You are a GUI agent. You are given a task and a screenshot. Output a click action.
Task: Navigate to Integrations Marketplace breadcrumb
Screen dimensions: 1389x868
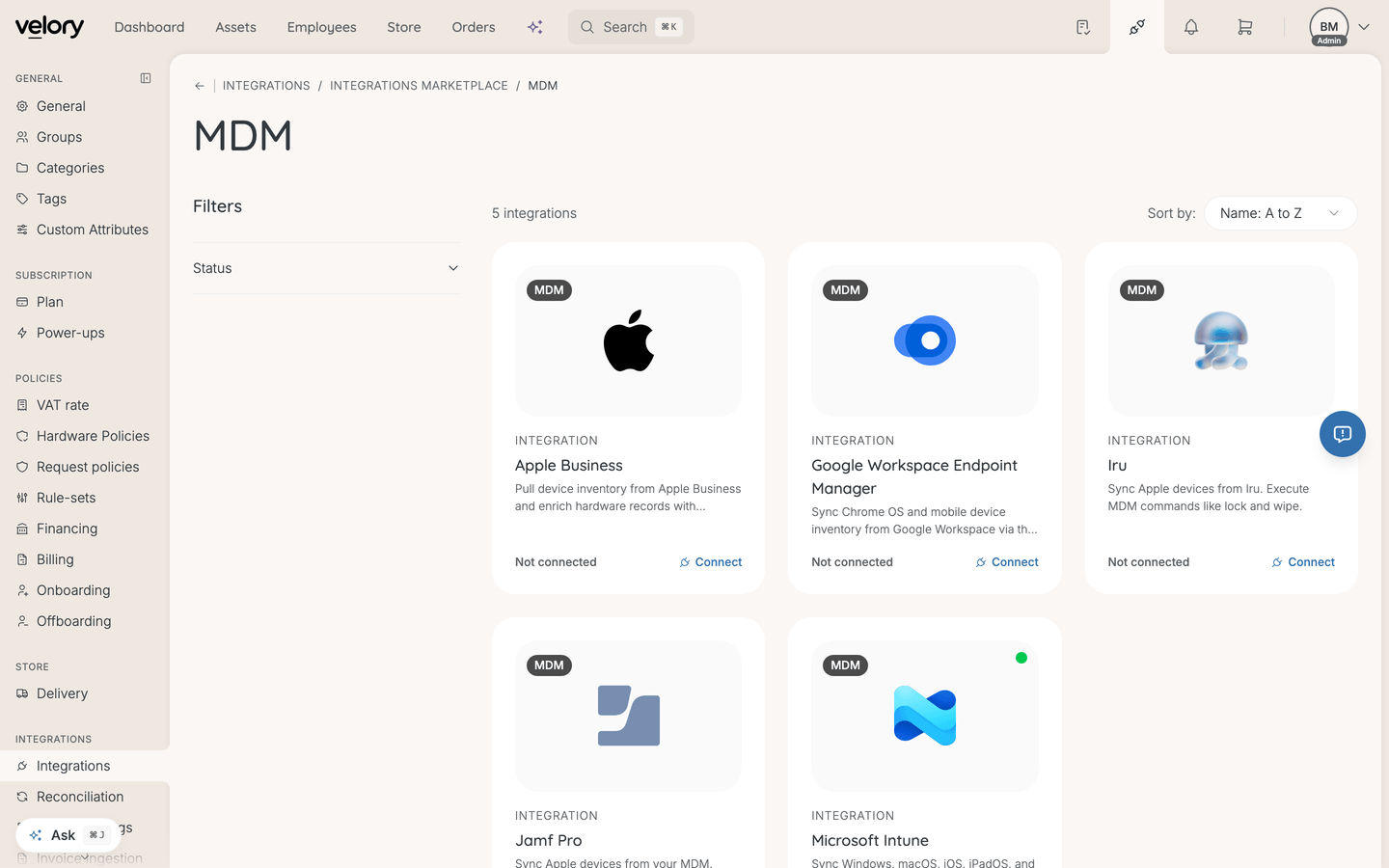tap(419, 86)
